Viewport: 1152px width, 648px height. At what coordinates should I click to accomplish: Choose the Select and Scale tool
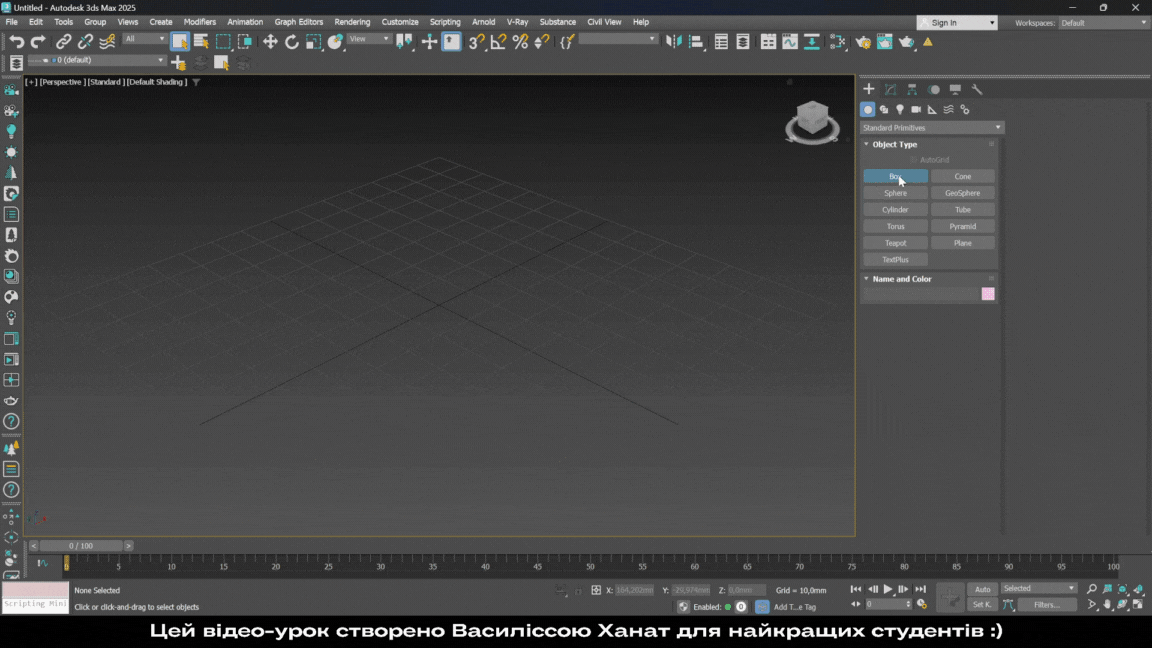coord(314,42)
